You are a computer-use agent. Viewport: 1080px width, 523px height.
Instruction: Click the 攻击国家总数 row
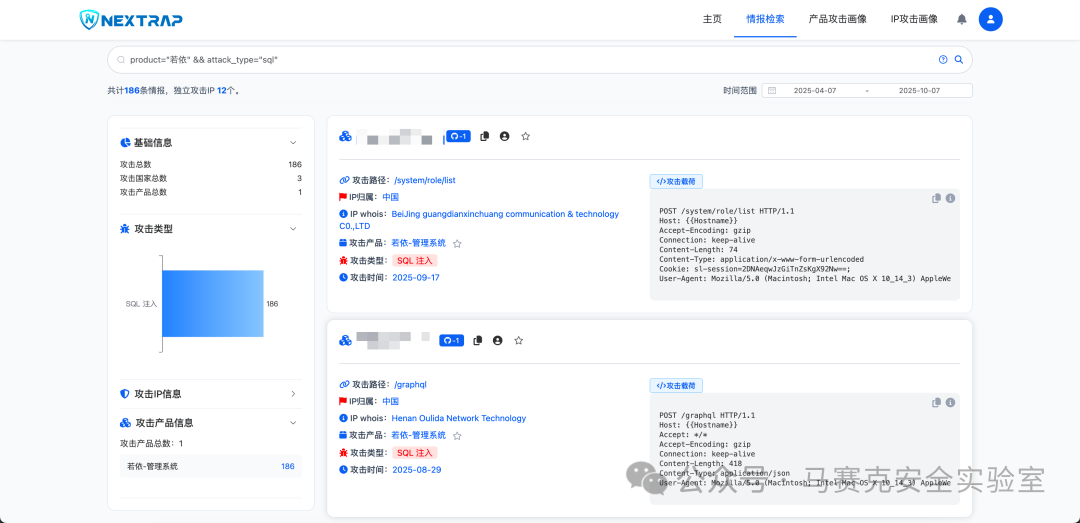coord(211,178)
